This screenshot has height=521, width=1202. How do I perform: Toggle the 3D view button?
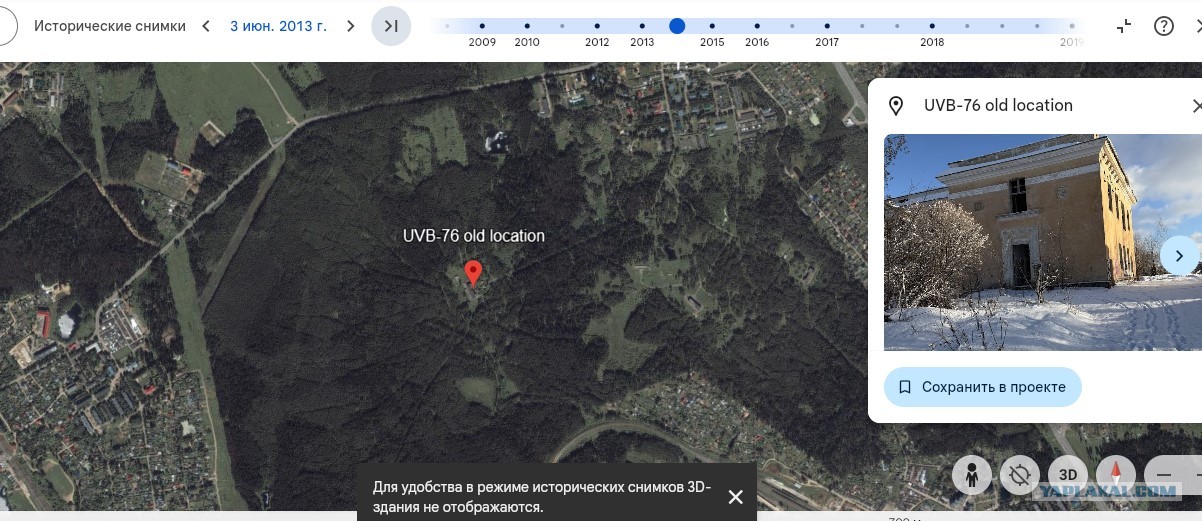1068,475
